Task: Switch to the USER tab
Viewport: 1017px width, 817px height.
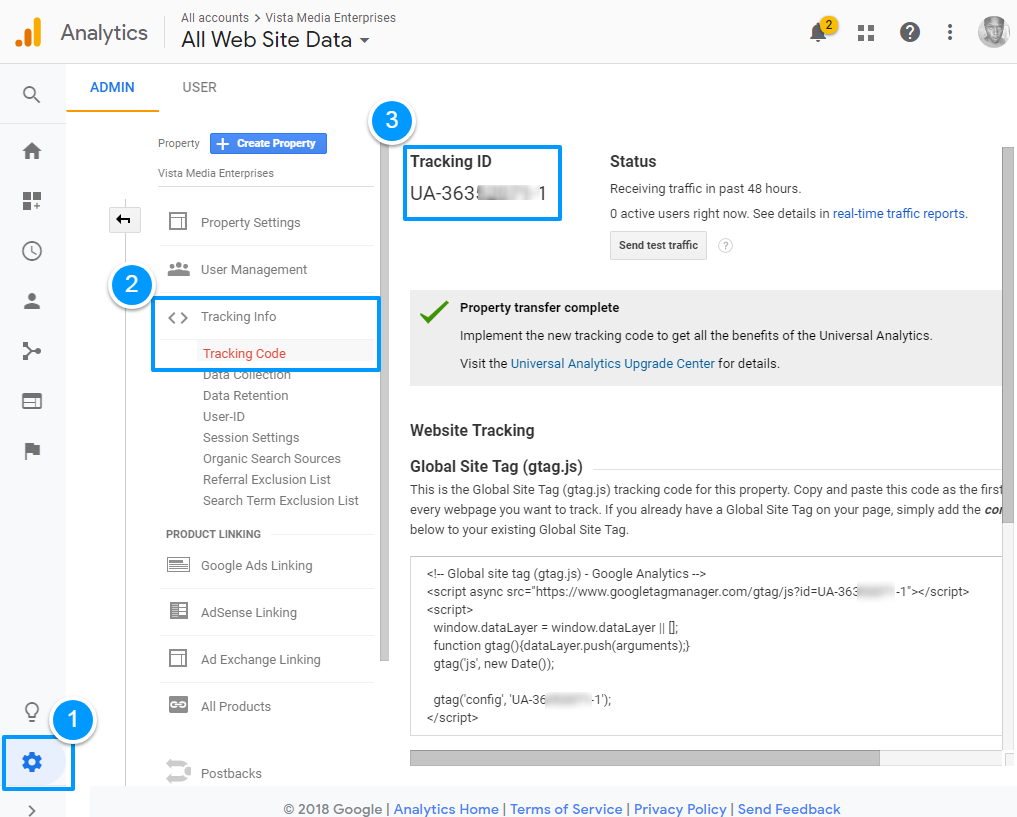Action: coord(199,87)
